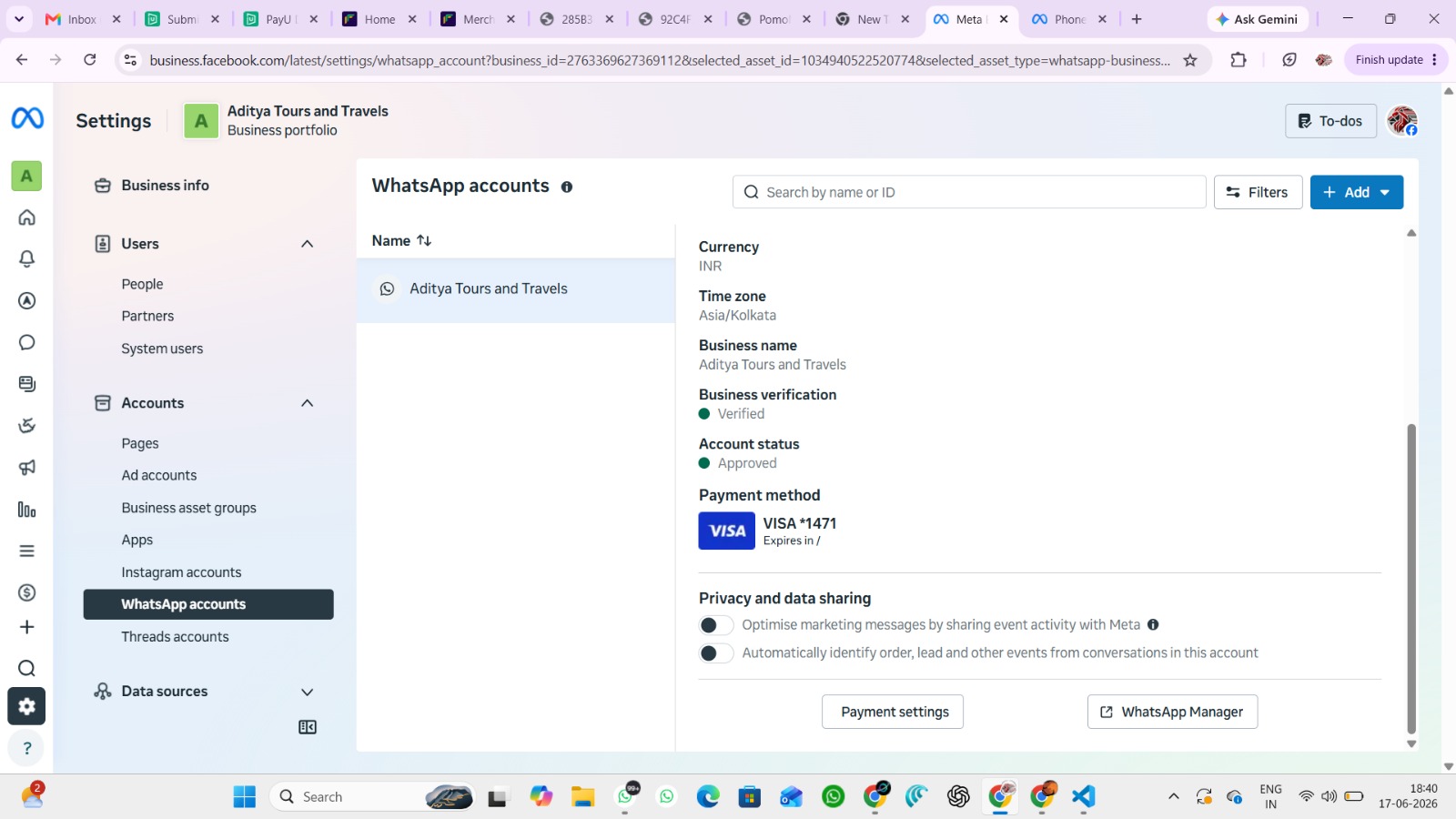
Task: Show hidden system tray icons
Action: click(1174, 797)
